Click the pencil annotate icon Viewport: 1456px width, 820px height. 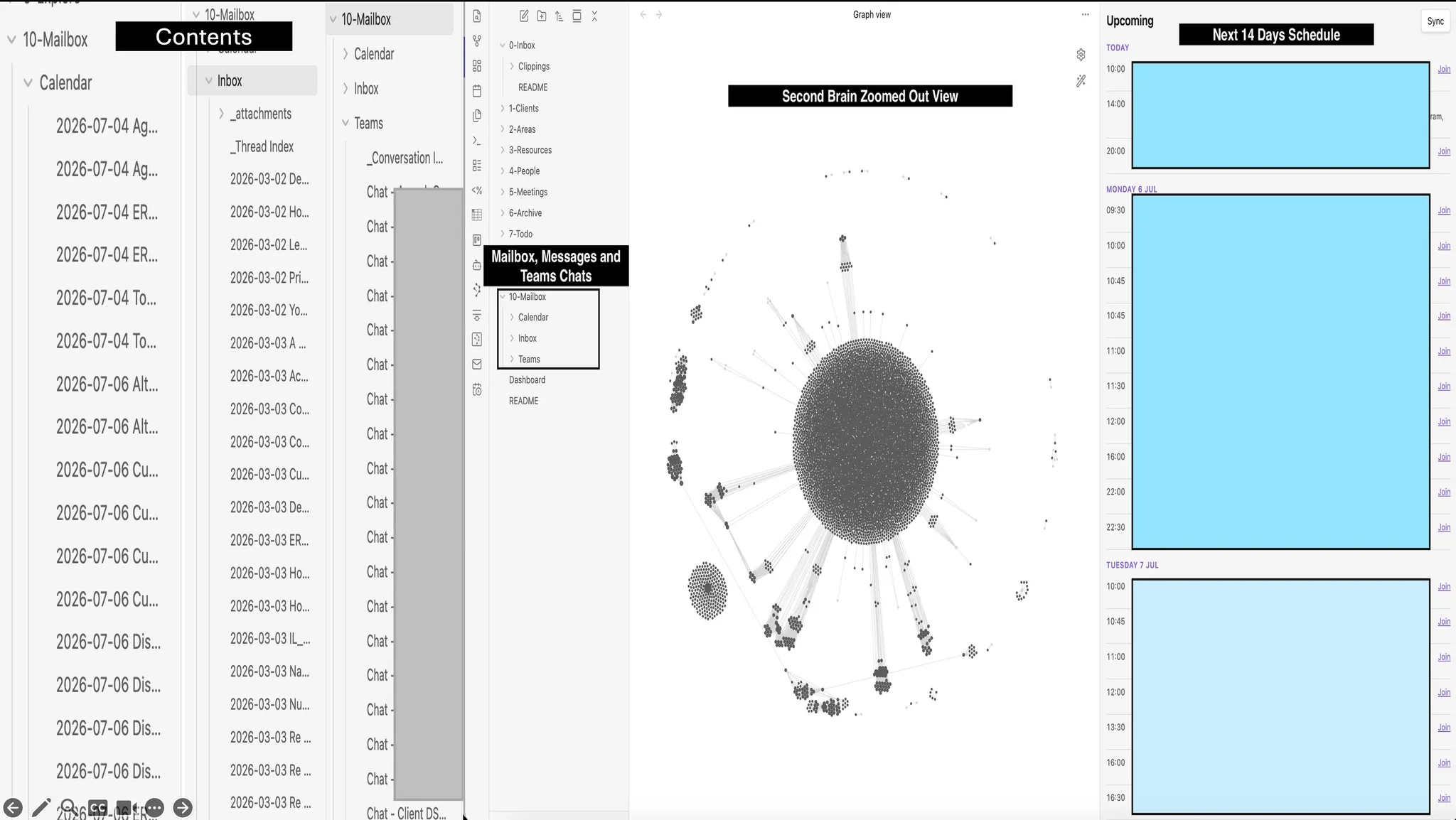[x=41, y=808]
